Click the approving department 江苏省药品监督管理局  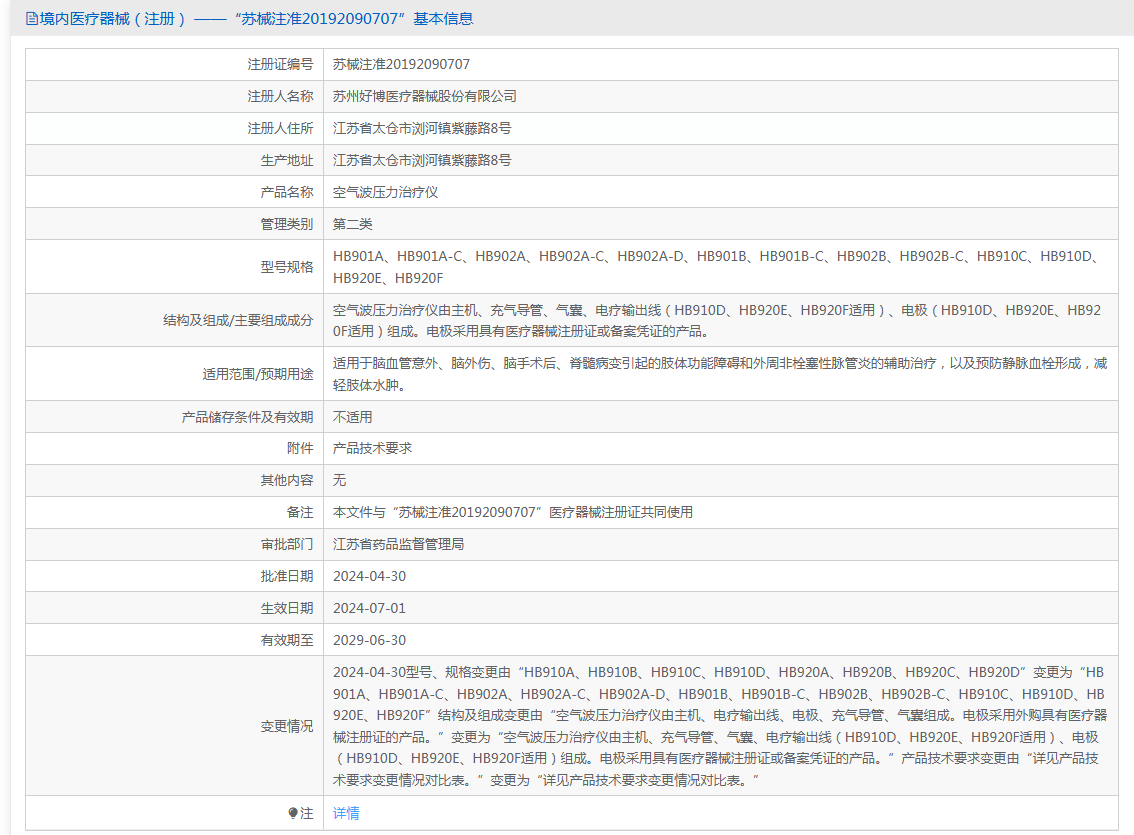click(398, 544)
